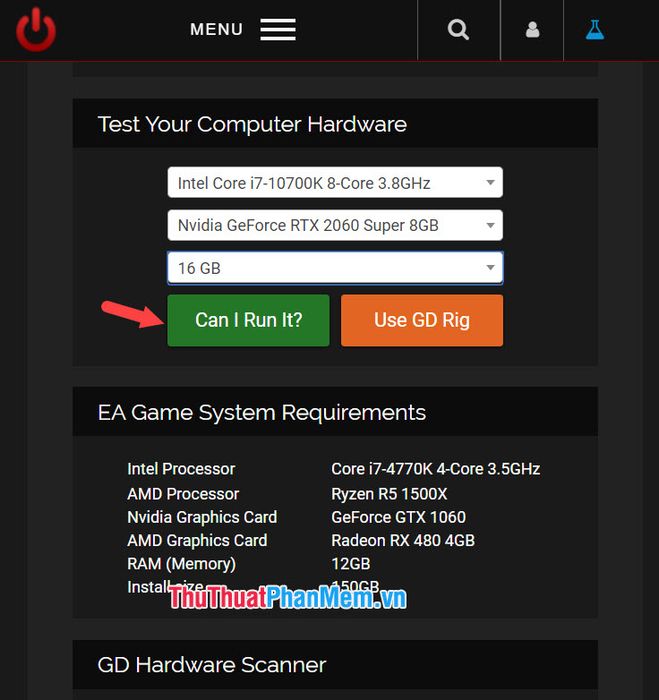659x700 pixels.
Task: Select the GeForce GTX 1060 value
Action: [399, 517]
